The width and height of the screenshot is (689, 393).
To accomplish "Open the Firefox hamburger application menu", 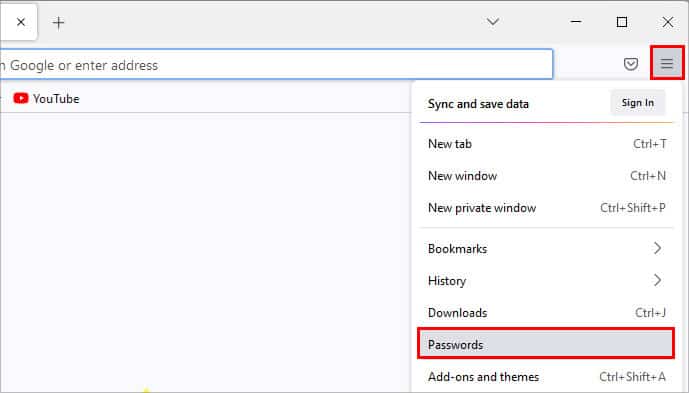I will 667,64.
